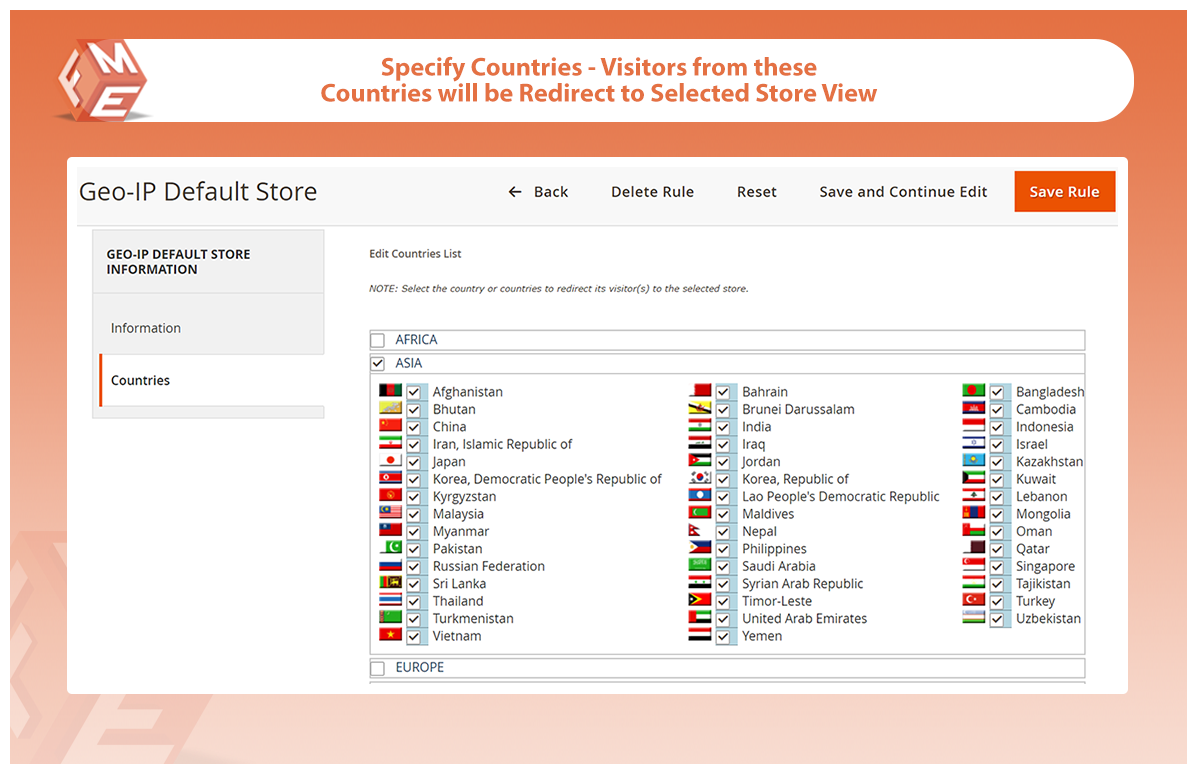
Task: Uncheck the China checkbox
Action: point(414,427)
